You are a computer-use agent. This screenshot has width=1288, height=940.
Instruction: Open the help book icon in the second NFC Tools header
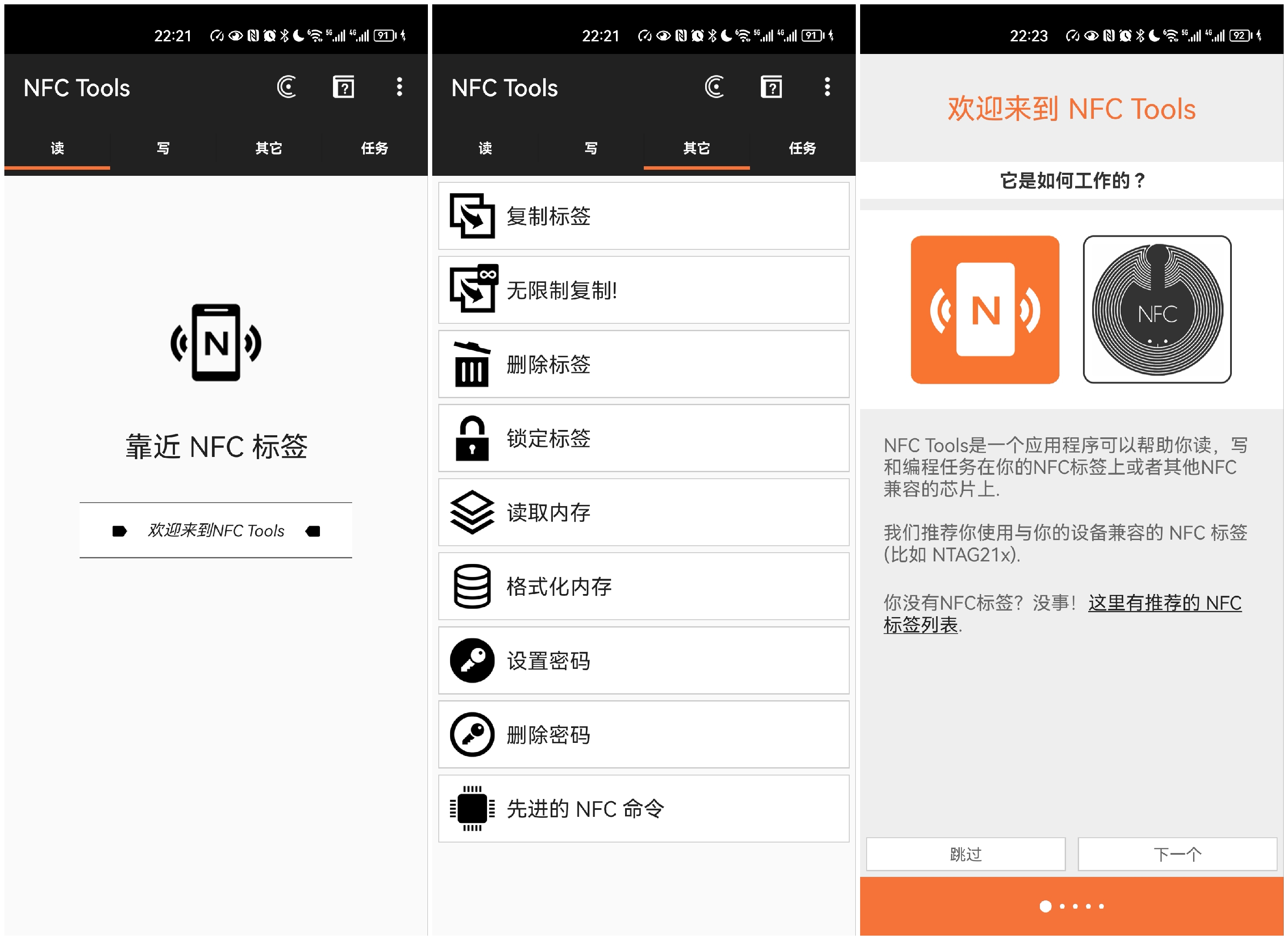pos(771,87)
